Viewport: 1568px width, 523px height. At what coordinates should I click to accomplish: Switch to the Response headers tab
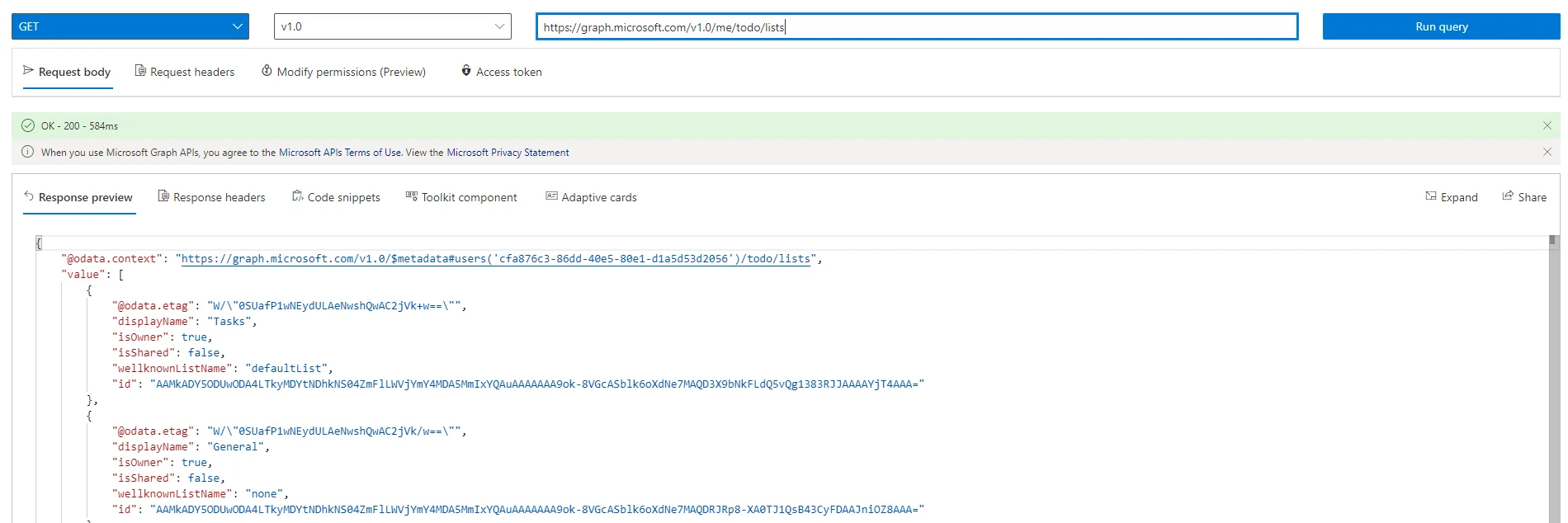click(211, 197)
